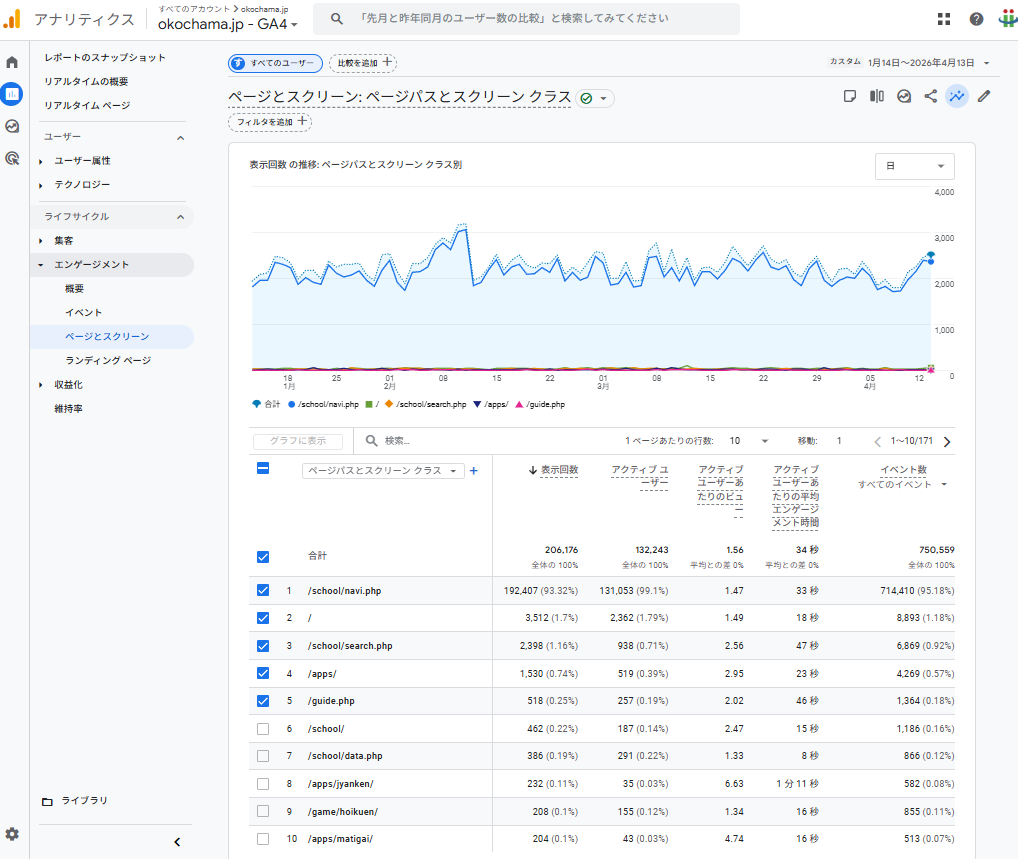Open Admin settings gear icon
The height and width of the screenshot is (859, 1018).
(x=12, y=833)
